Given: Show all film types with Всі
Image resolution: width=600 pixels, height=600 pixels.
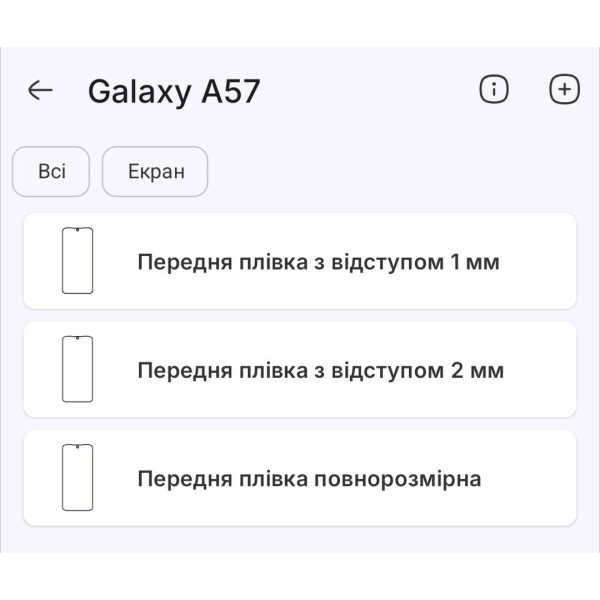Looking at the screenshot, I should [x=51, y=172].
